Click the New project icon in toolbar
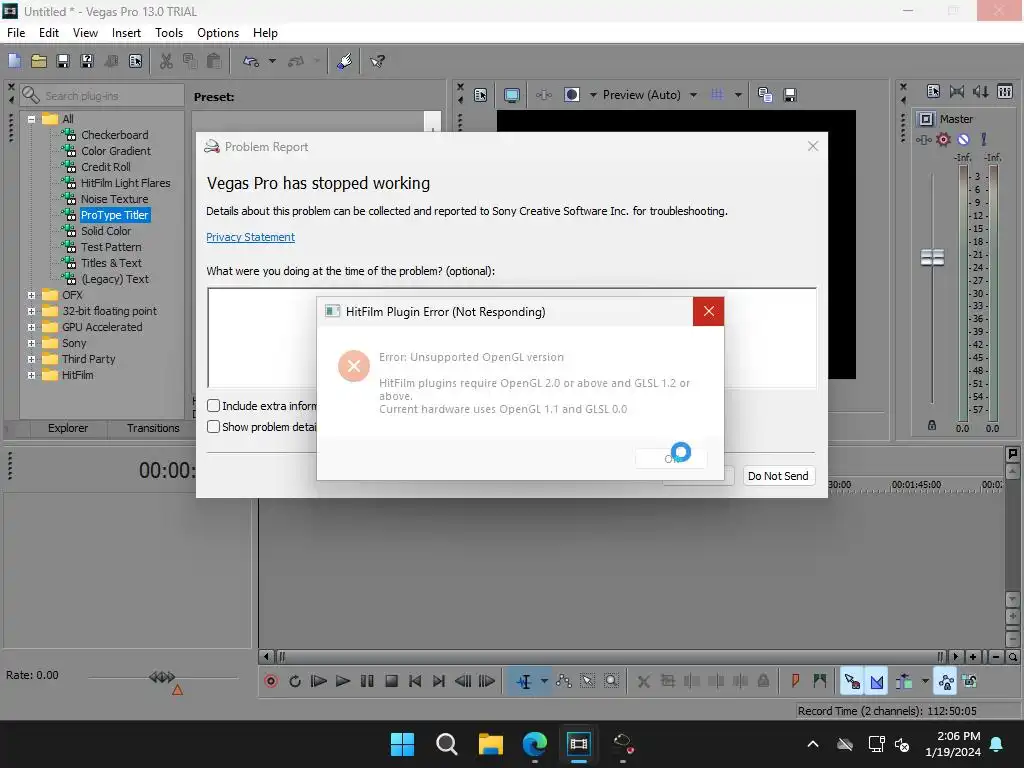The width and height of the screenshot is (1024, 768). pos(14,61)
